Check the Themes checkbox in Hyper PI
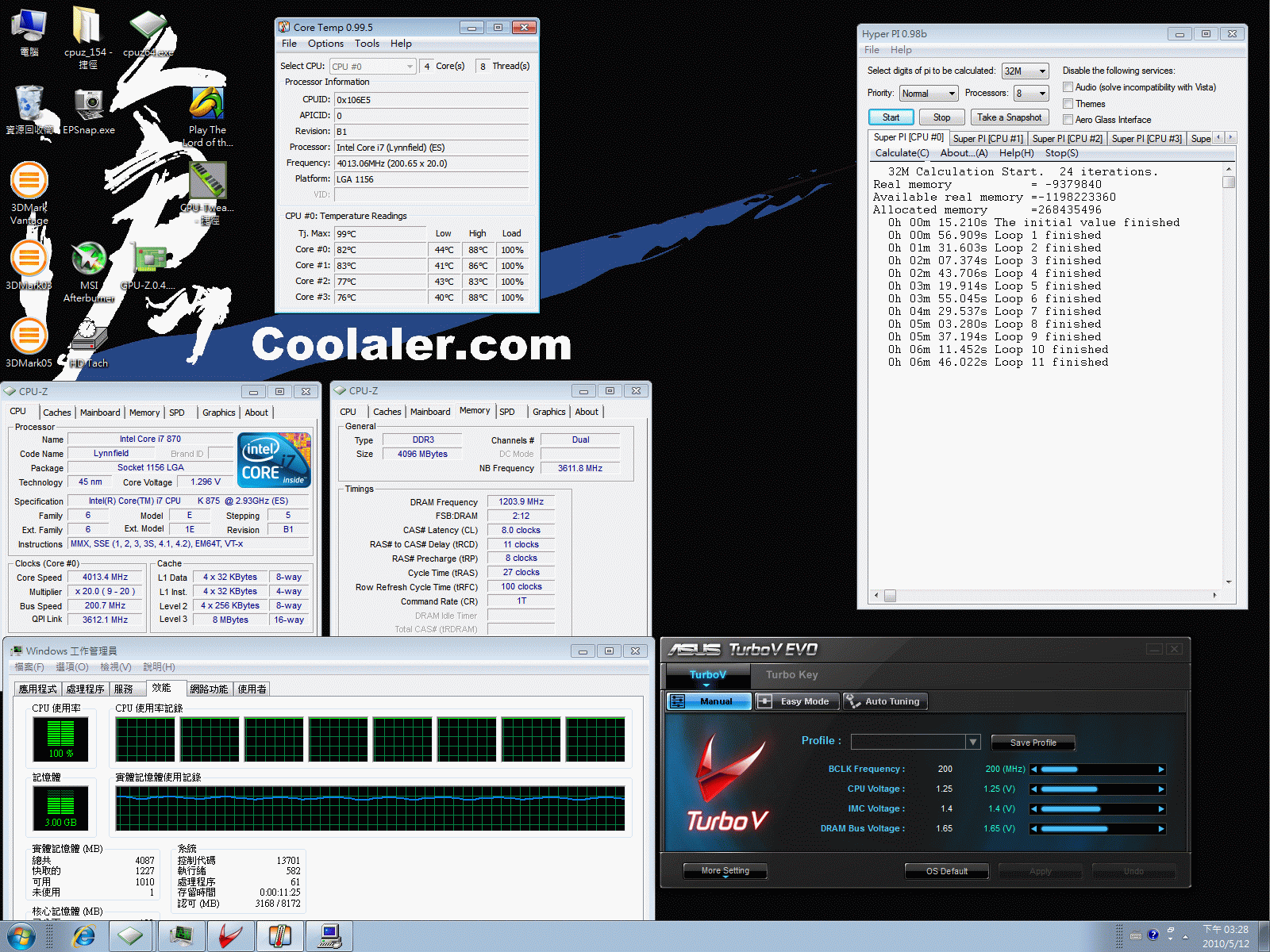 [x=1068, y=104]
